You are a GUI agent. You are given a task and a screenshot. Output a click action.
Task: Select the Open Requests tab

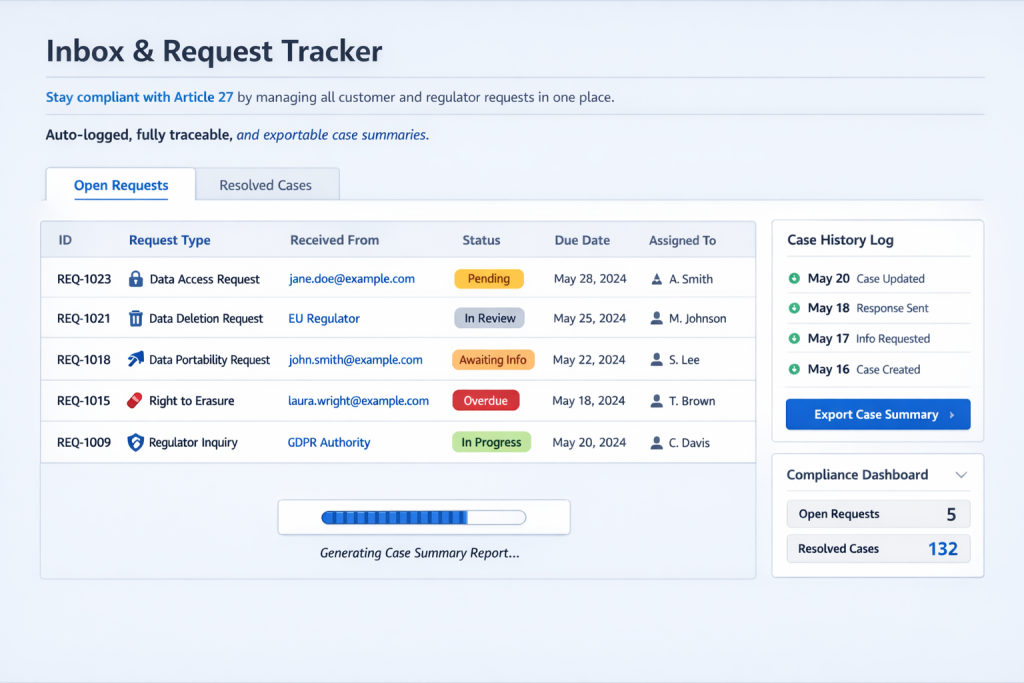click(121, 185)
